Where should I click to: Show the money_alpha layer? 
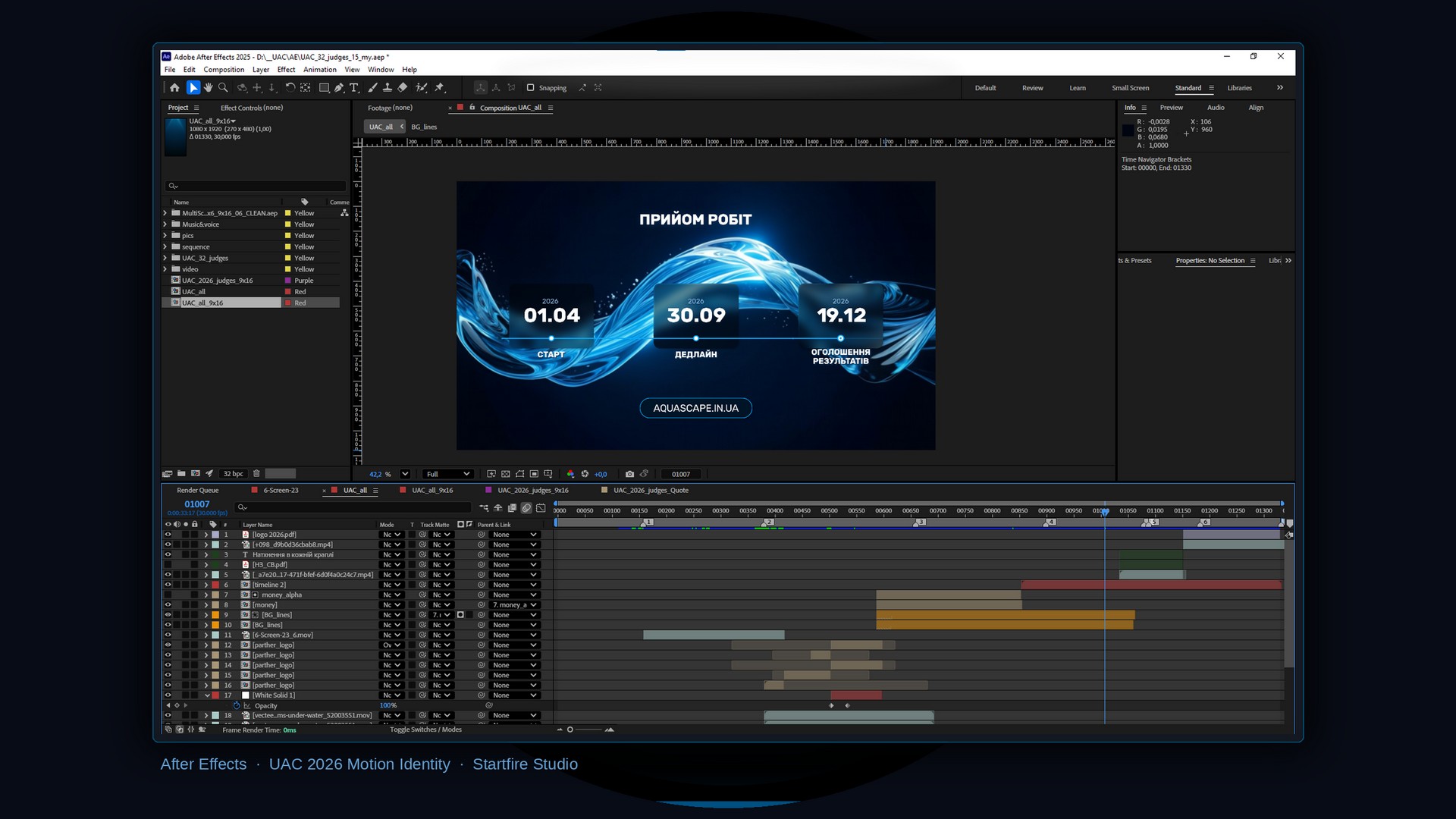click(x=168, y=595)
